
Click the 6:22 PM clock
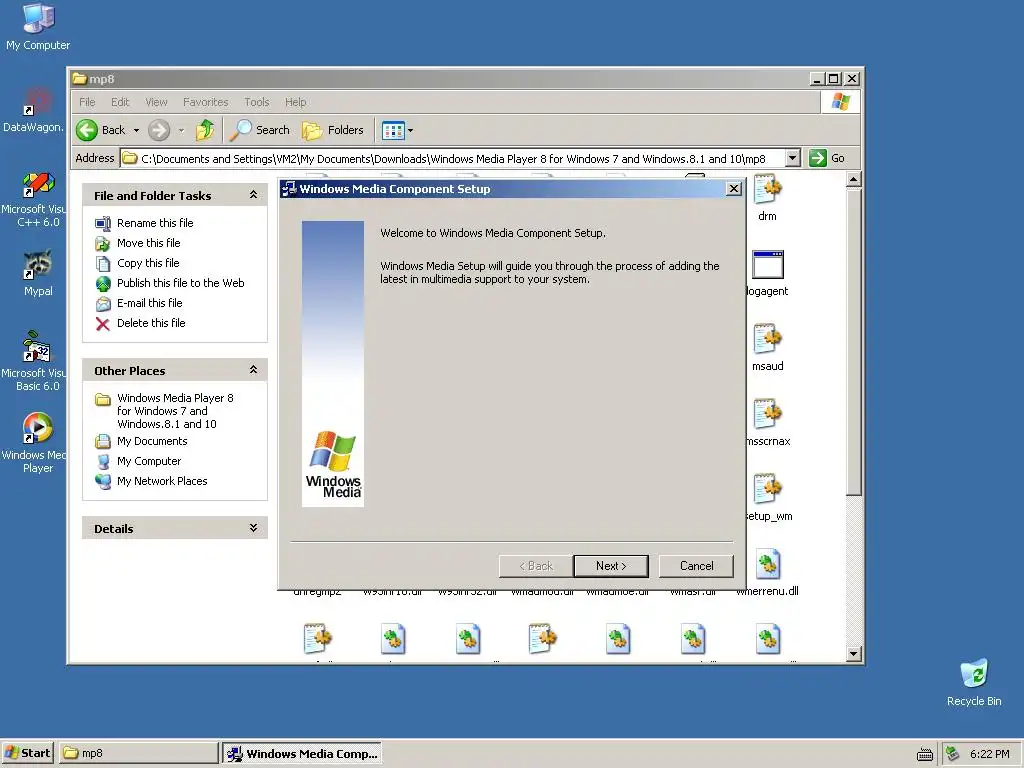pyautogui.click(x=990, y=754)
